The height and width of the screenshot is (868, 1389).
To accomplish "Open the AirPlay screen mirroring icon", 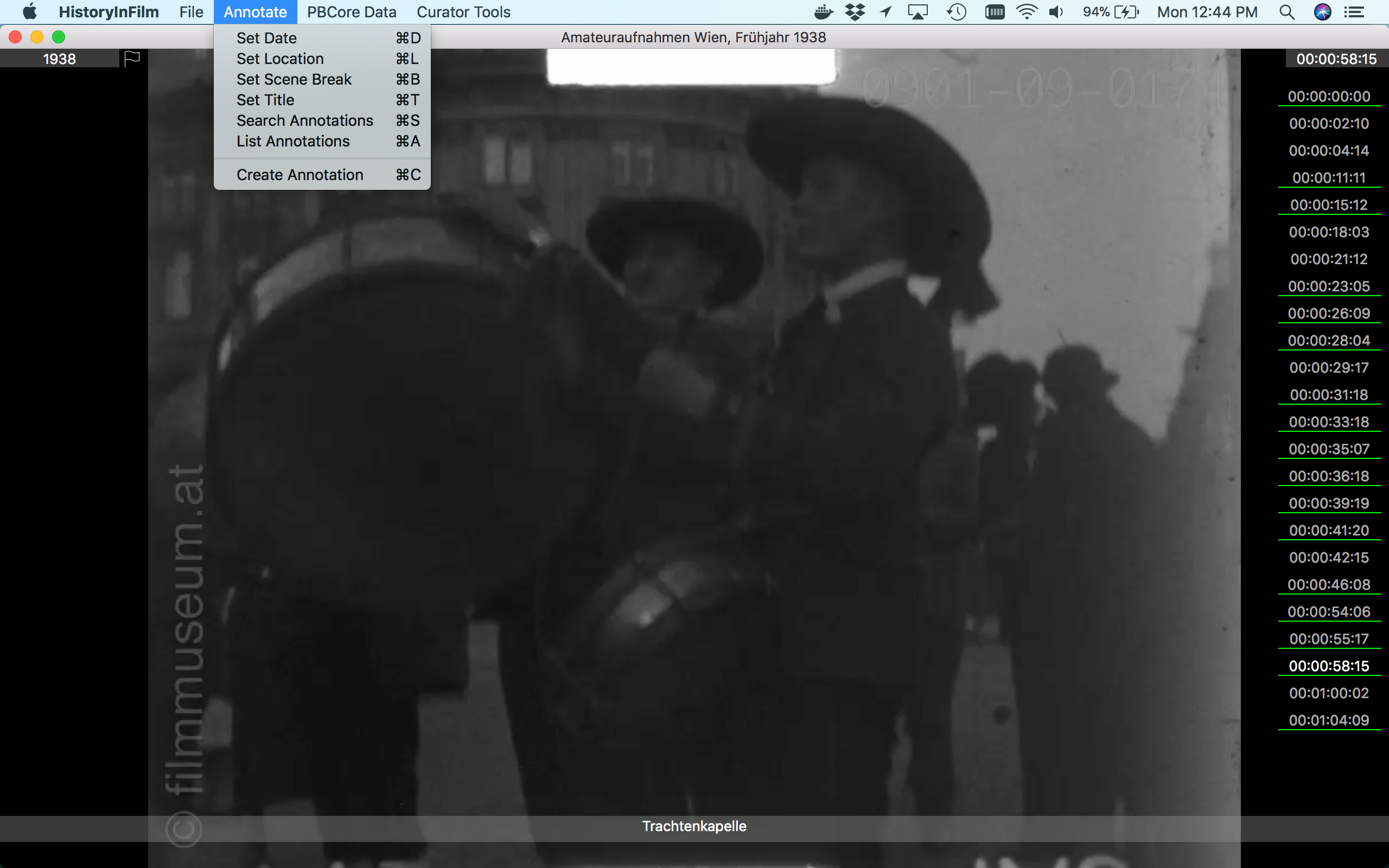I will pos(916,11).
